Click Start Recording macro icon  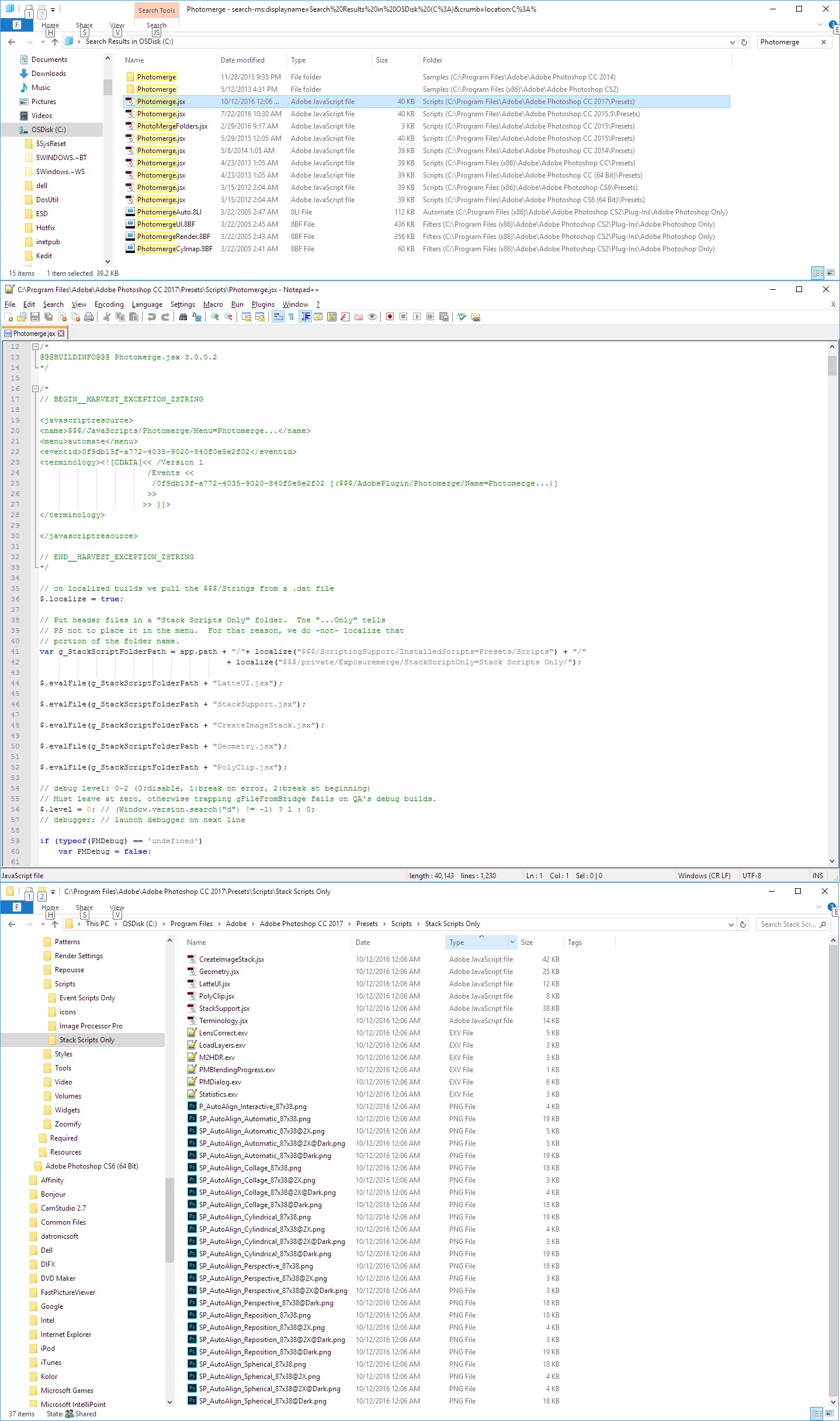390,317
